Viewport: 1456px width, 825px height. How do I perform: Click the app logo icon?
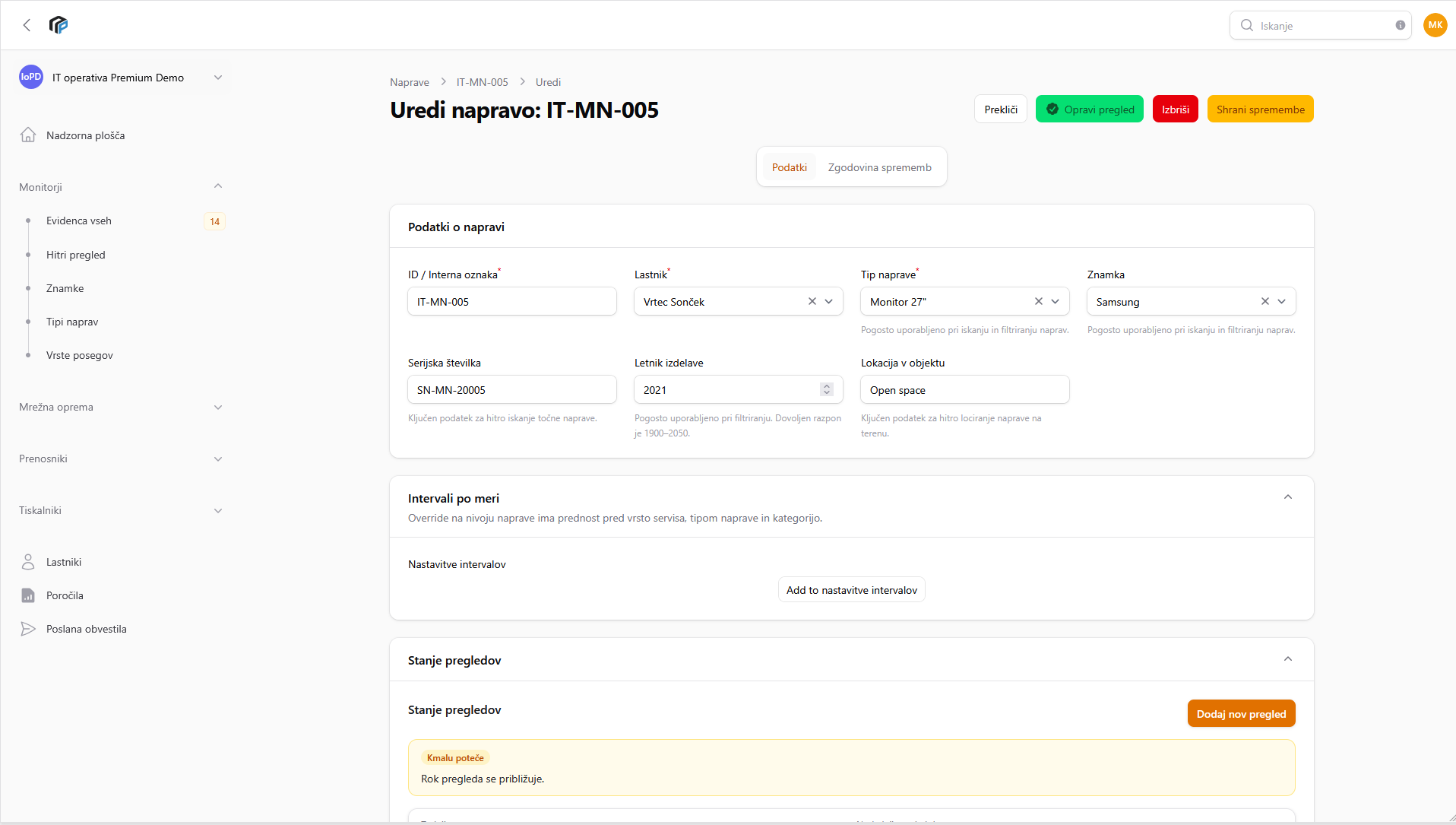(59, 25)
